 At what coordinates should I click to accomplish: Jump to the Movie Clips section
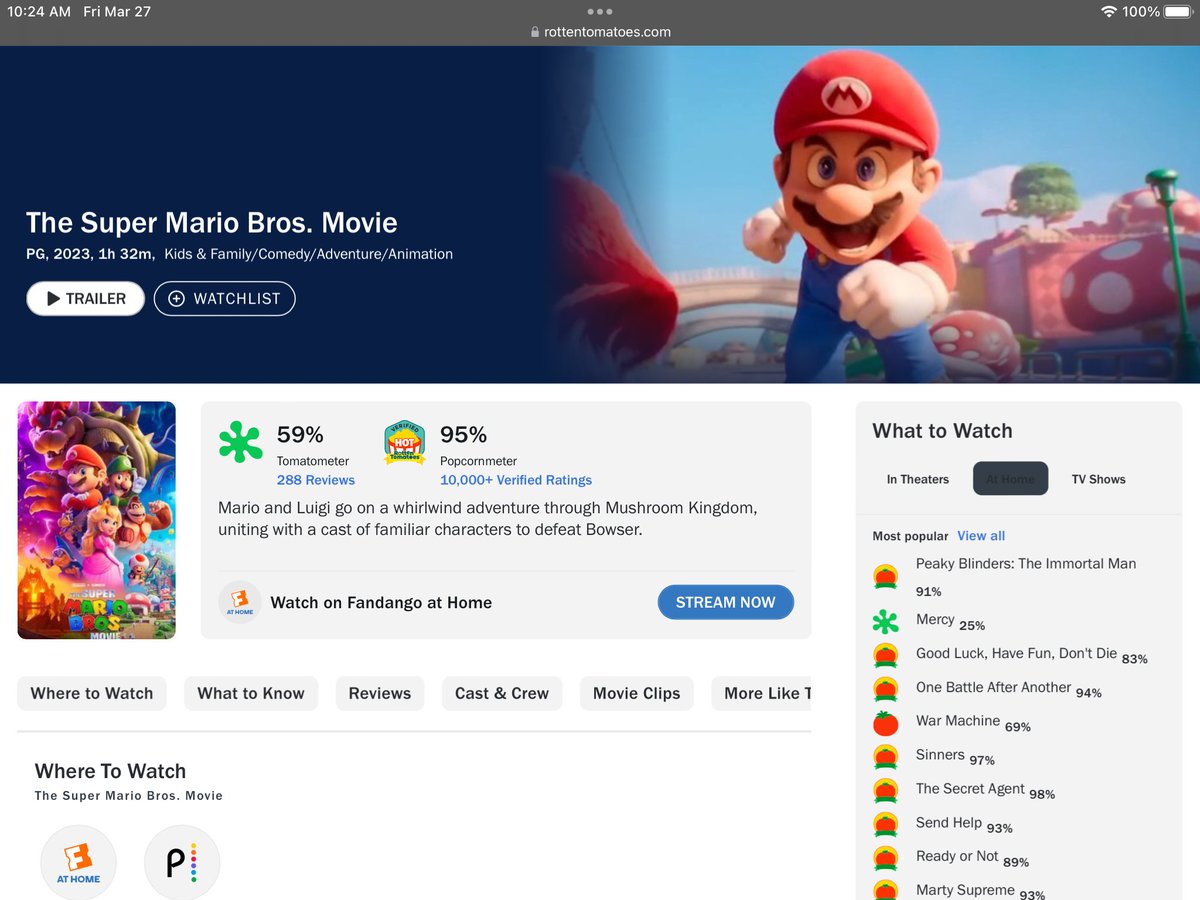636,693
